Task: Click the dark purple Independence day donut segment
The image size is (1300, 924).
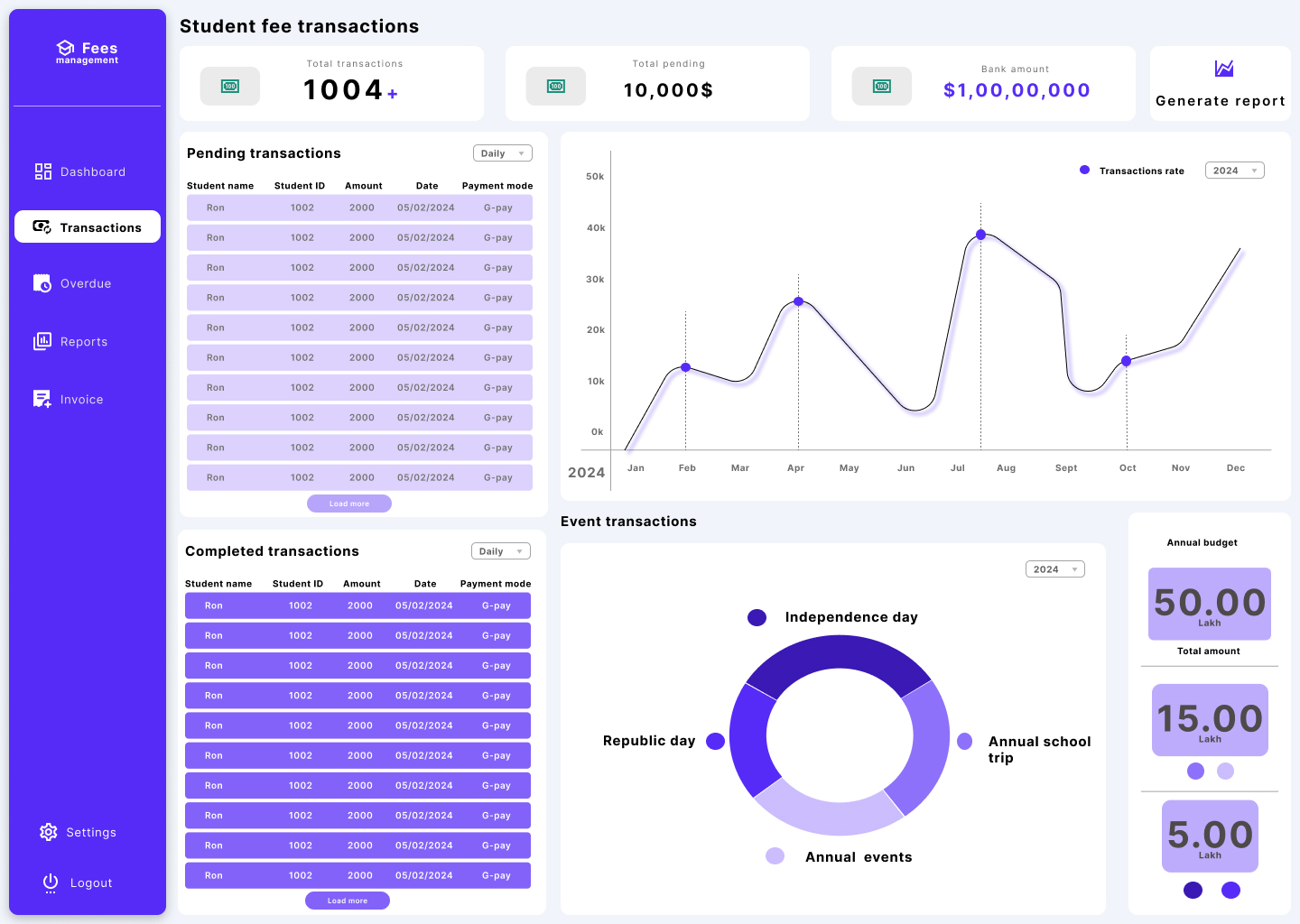Action: tap(839, 653)
